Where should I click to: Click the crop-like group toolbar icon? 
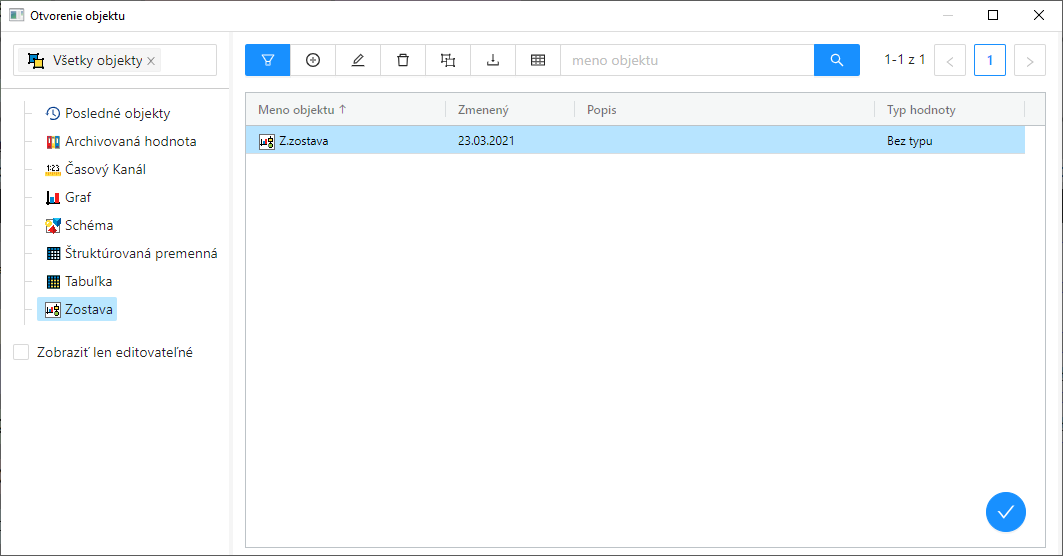[448, 60]
